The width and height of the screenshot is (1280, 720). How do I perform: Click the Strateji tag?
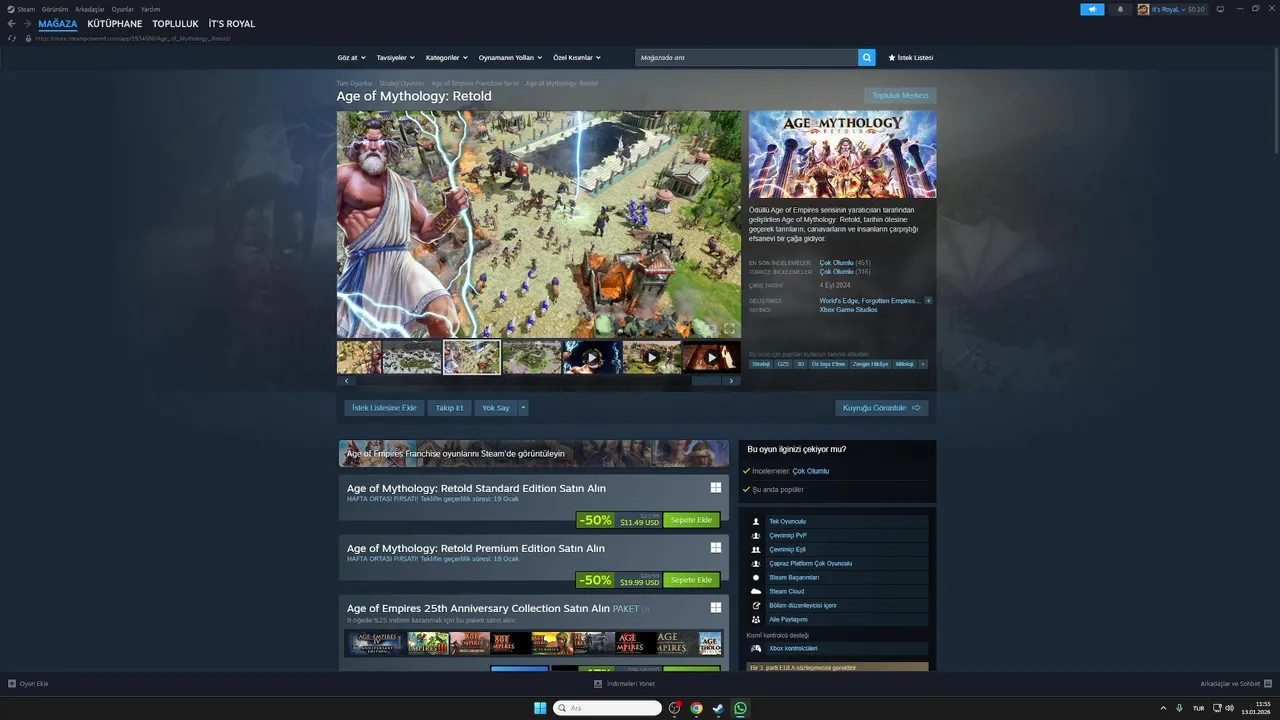click(x=761, y=364)
